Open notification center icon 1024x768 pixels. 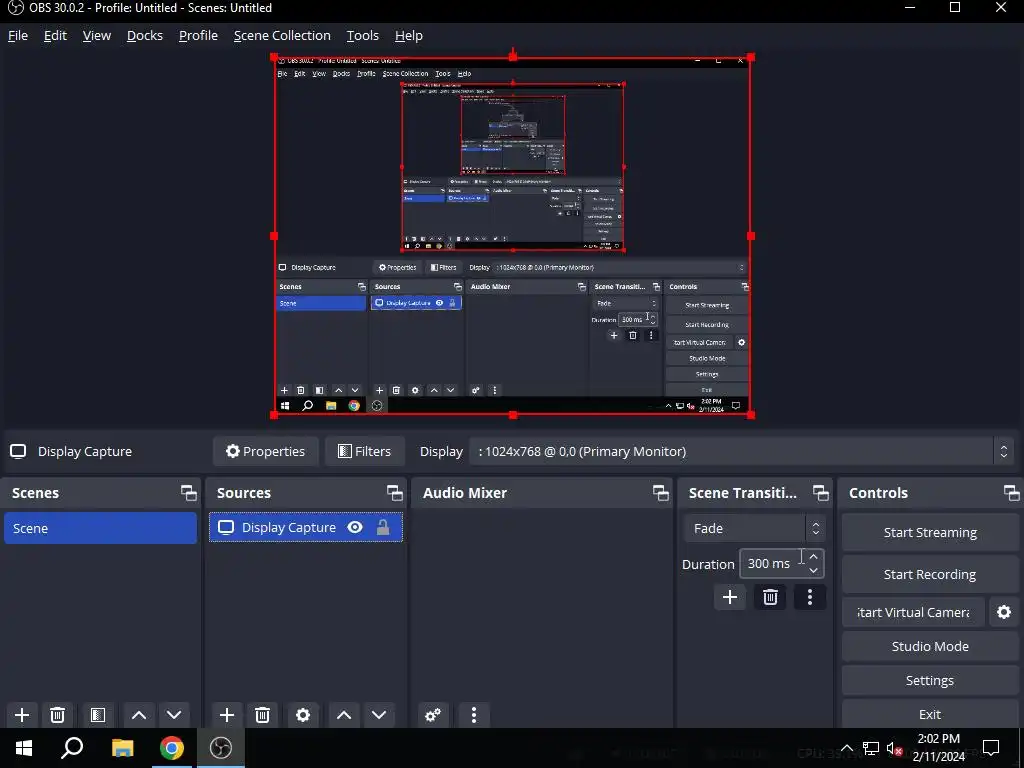click(991, 748)
